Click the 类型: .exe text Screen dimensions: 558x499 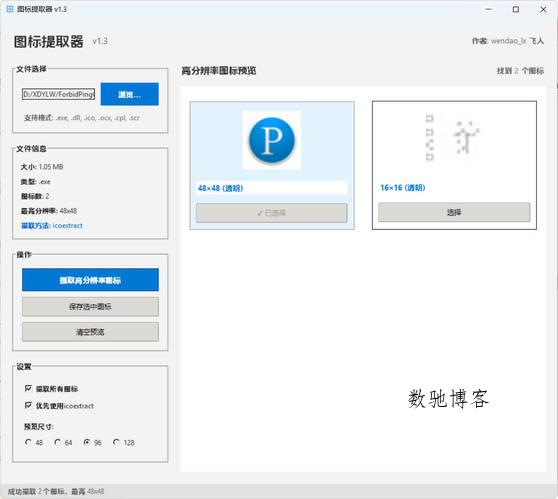click(x=36, y=182)
